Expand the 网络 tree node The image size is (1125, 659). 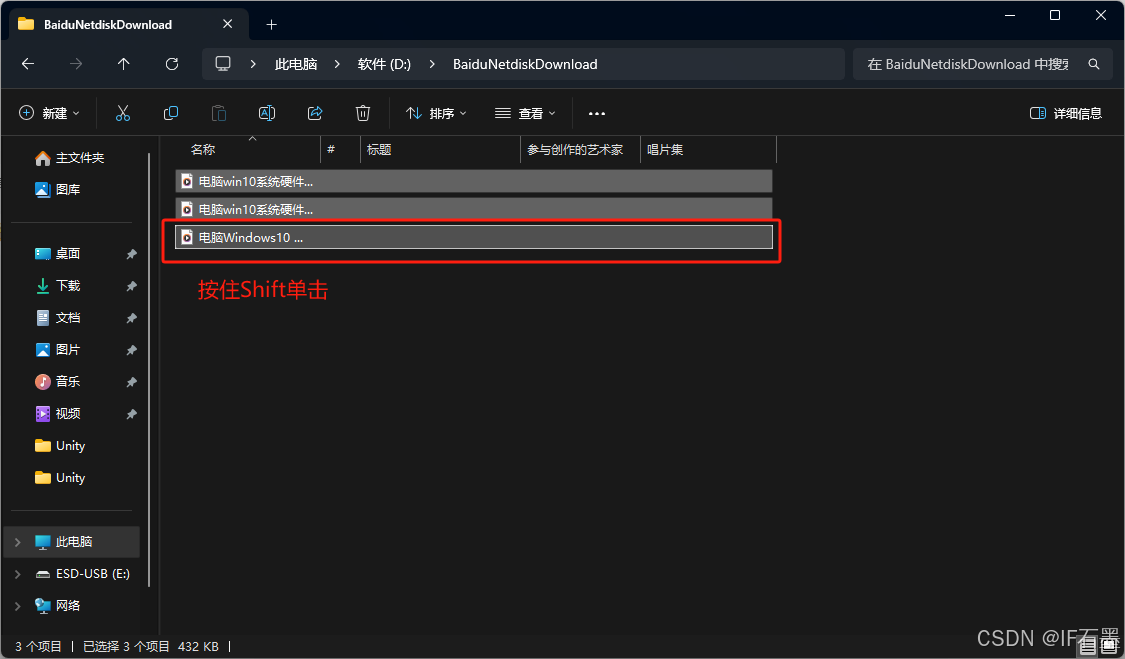[x=18, y=606]
